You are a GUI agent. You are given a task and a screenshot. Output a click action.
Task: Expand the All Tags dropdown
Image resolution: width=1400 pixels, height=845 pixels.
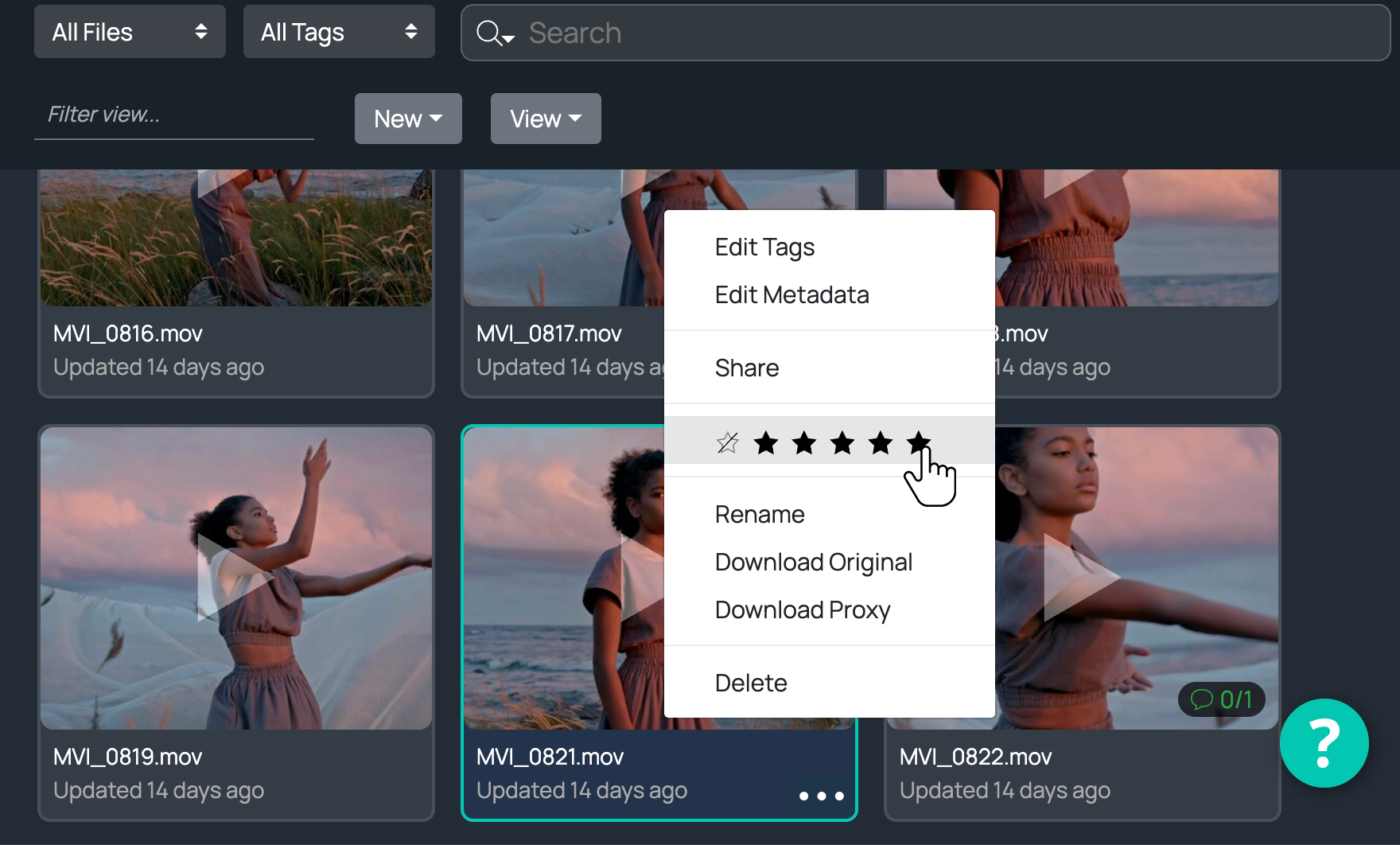pyautogui.click(x=339, y=32)
